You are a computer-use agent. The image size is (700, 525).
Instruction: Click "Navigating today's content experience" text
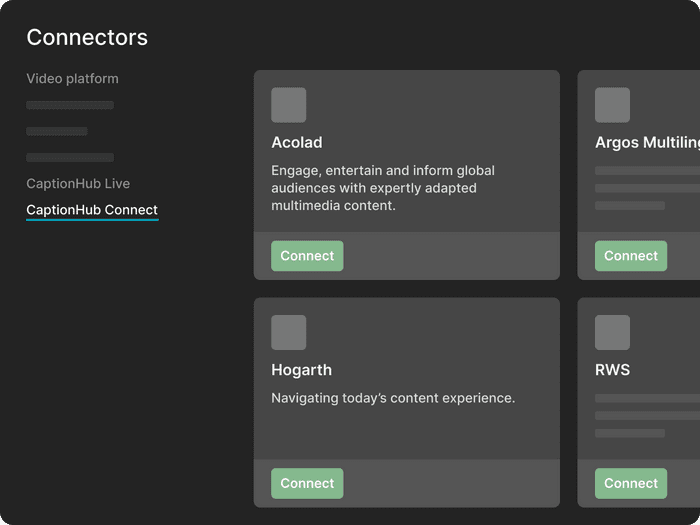tap(393, 398)
